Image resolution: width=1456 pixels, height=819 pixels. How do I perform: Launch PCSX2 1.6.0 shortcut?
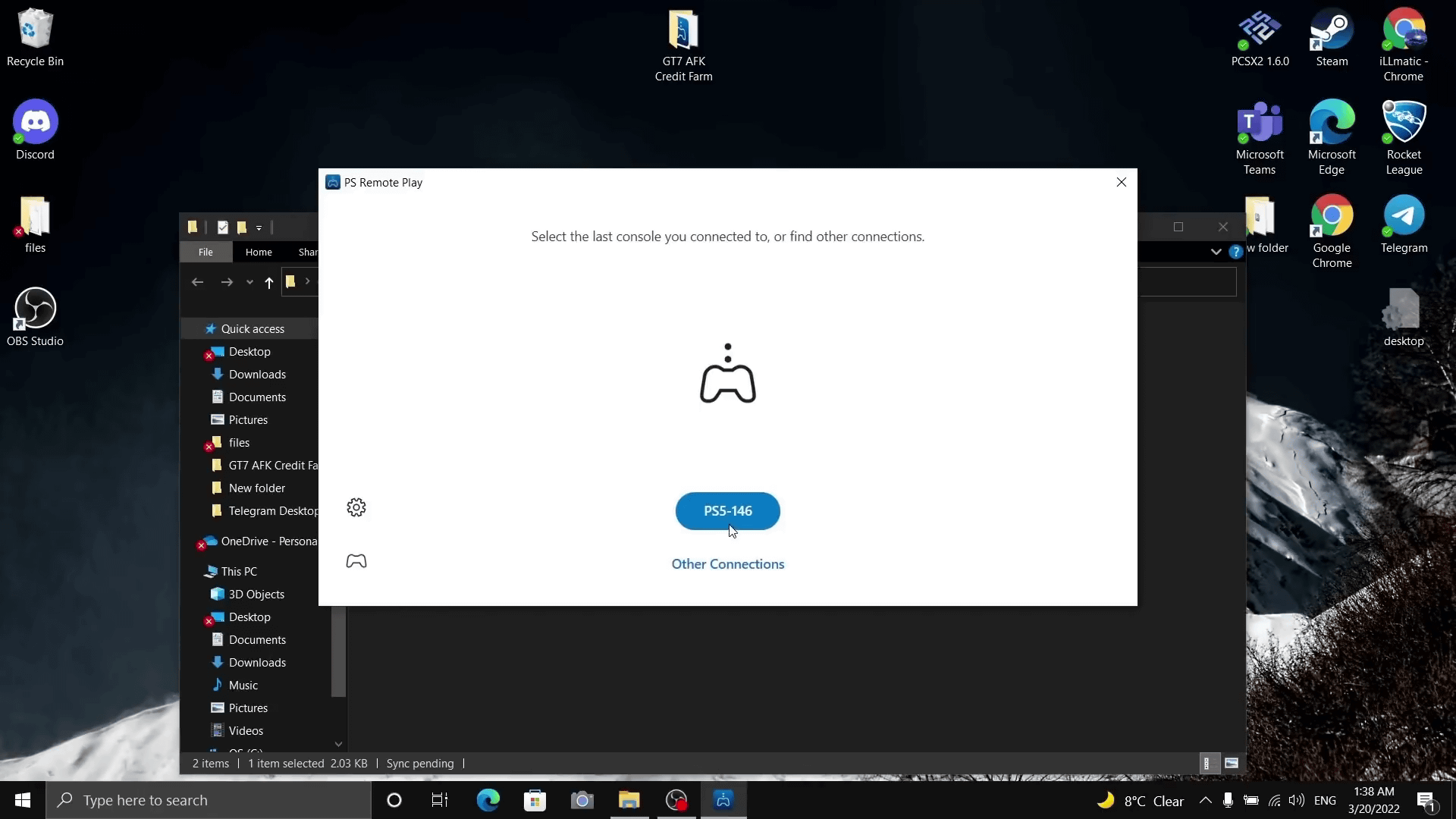pyautogui.click(x=1260, y=38)
